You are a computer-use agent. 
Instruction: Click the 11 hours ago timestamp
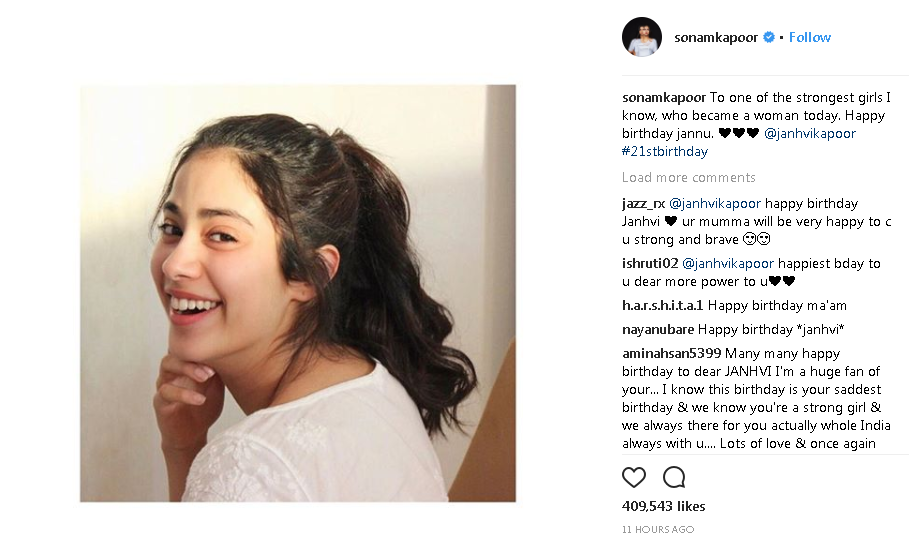[657, 529]
